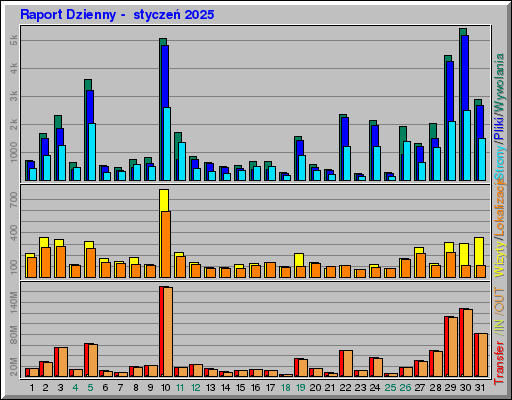This screenshot has width=512, height=400.
Task: Click the 4k label on the top y-axis
Action: (14, 69)
